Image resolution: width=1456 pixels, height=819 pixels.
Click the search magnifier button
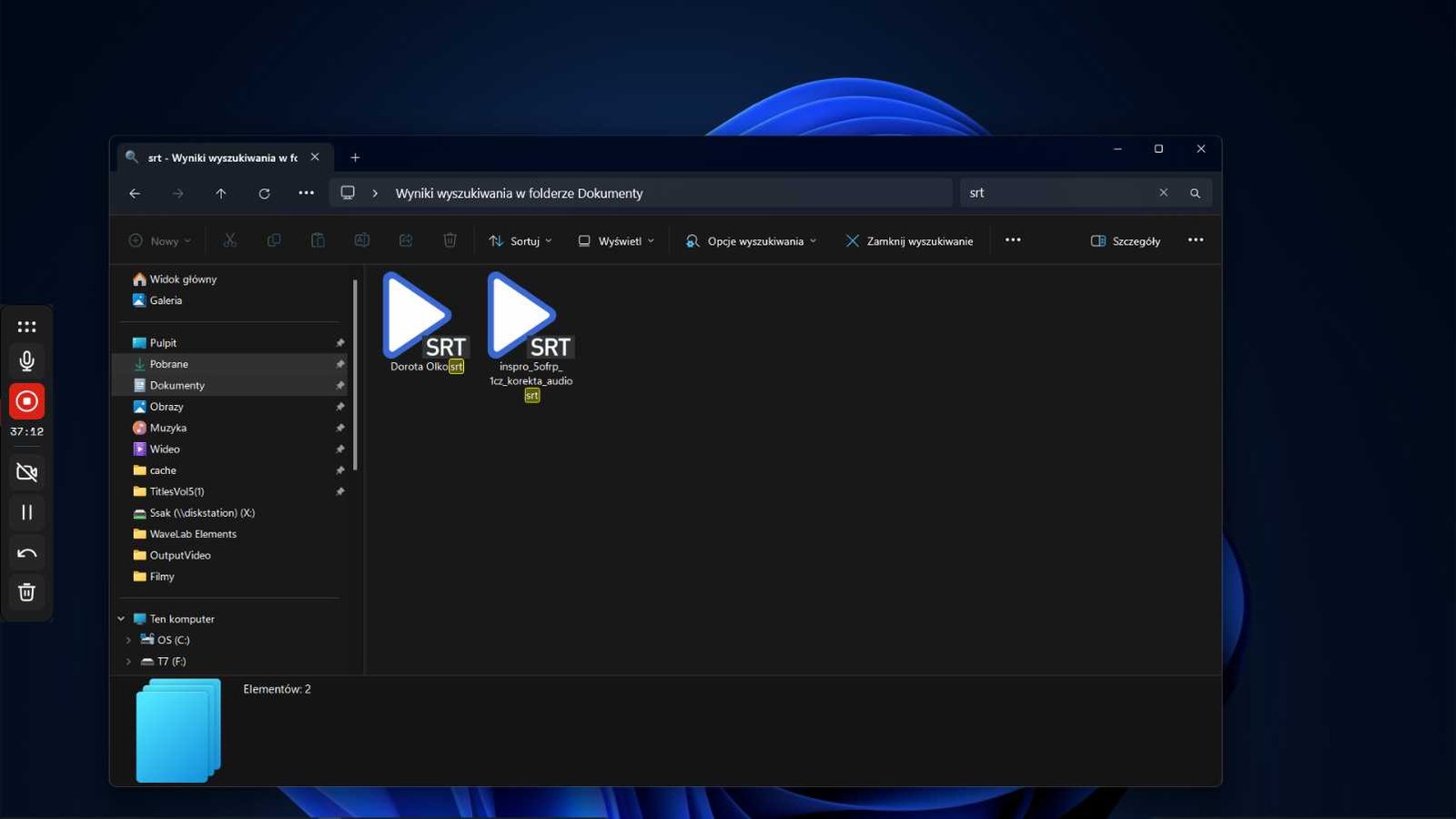[x=1195, y=193]
